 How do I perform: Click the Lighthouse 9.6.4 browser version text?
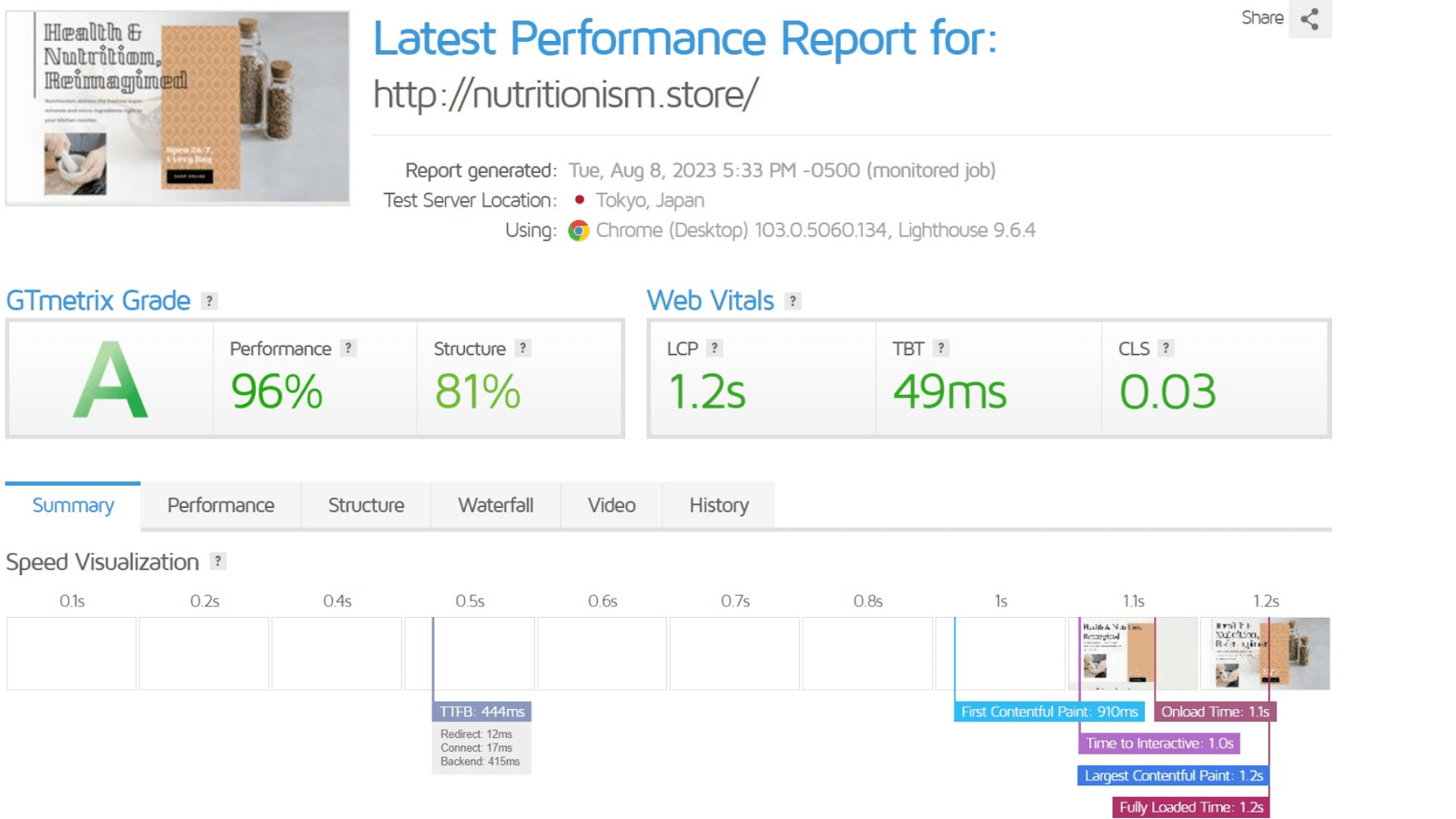tap(966, 230)
